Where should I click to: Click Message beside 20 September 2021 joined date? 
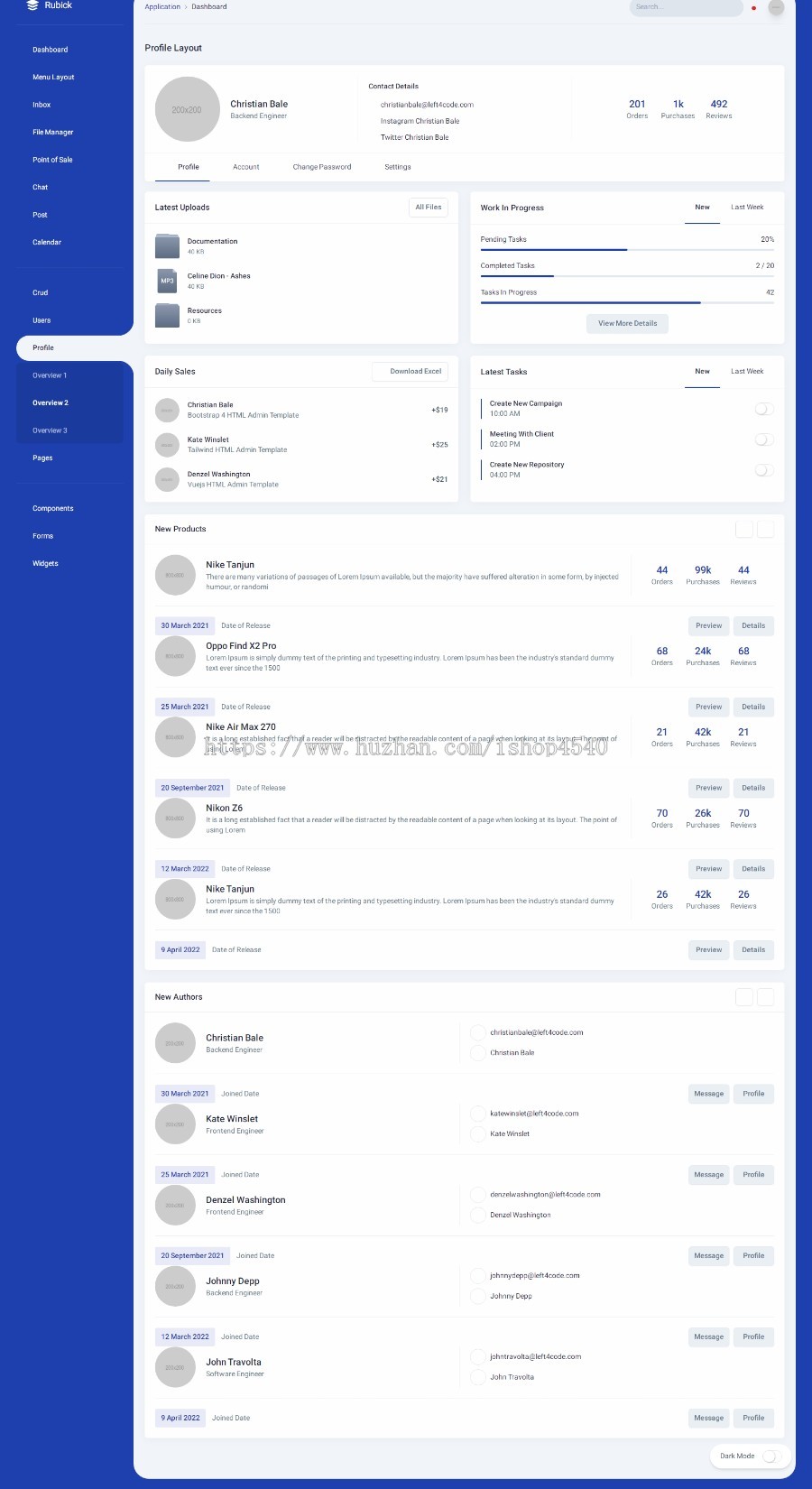[x=709, y=1256]
